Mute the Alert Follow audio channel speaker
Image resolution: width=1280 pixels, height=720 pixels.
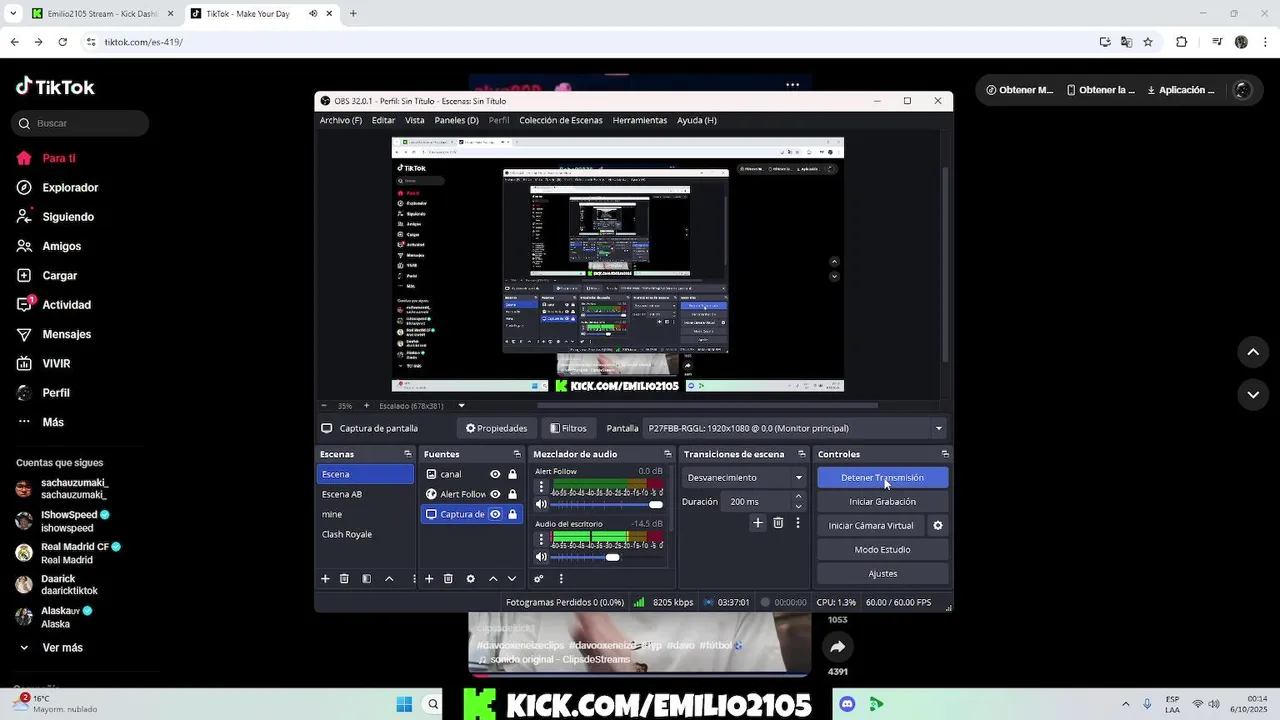[542, 504]
